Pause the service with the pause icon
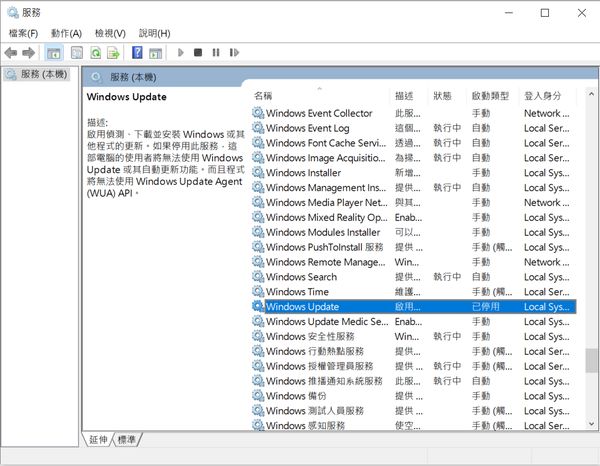The height and width of the screenshot is (466, 600). coord(216,52)
